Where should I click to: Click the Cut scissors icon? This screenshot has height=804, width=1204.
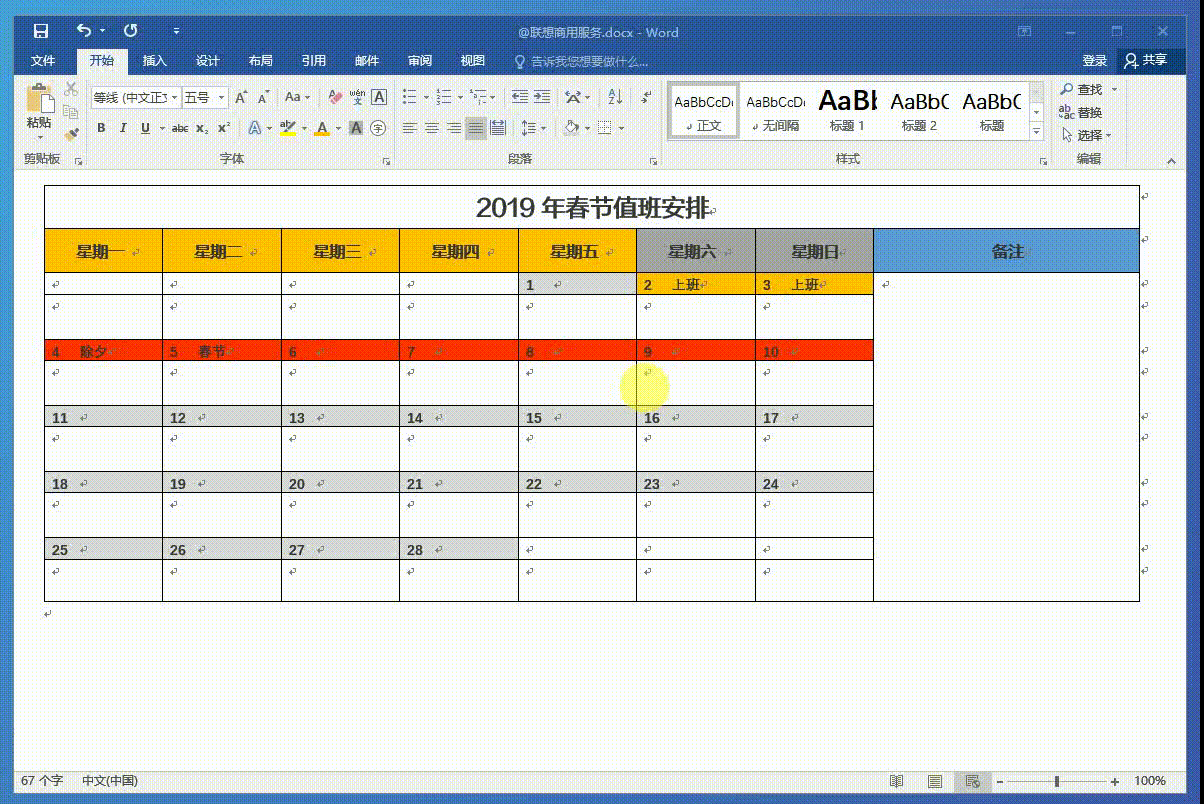click(71, 89)
